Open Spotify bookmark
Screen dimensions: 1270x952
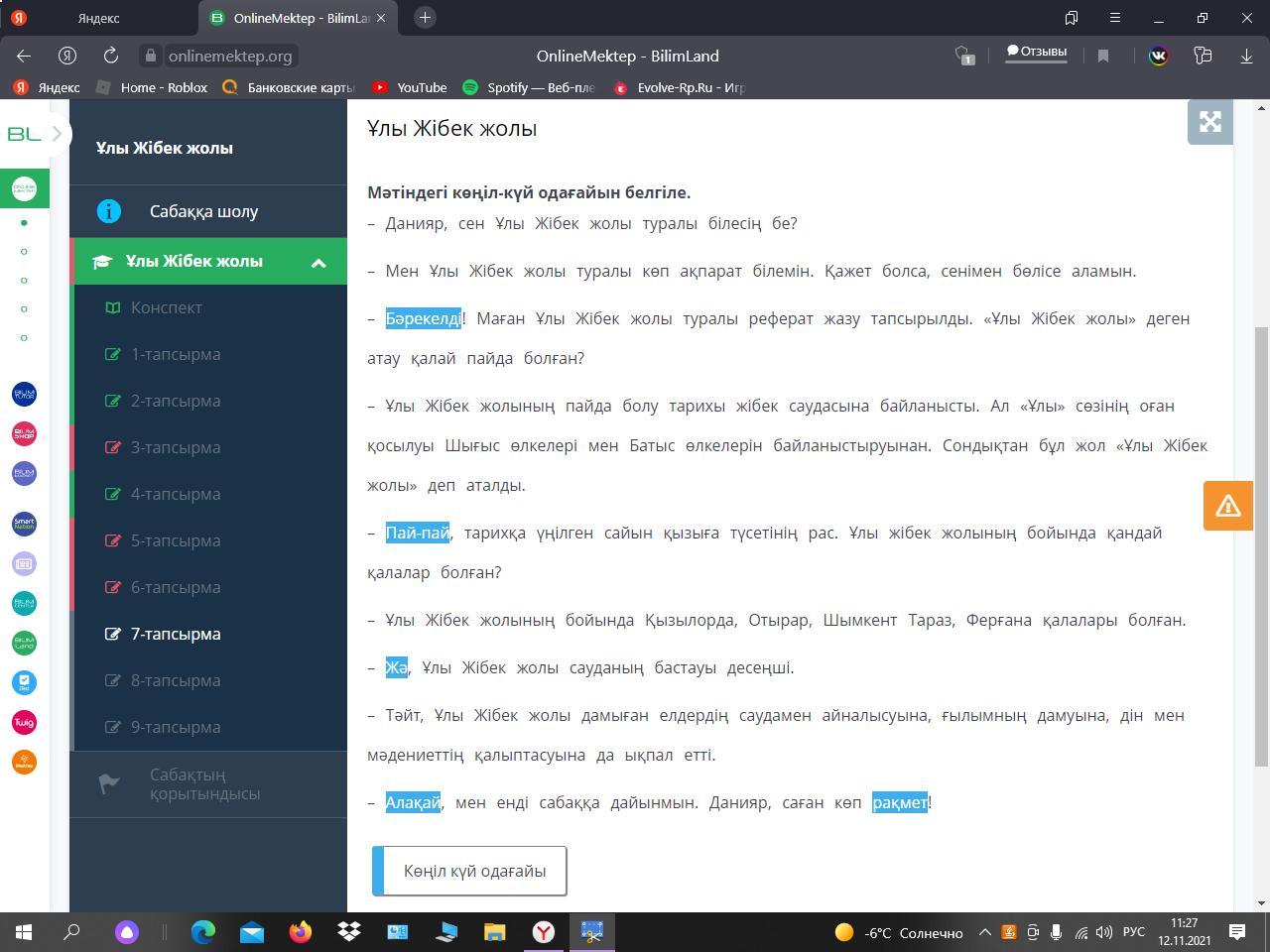tap(529, 87)
